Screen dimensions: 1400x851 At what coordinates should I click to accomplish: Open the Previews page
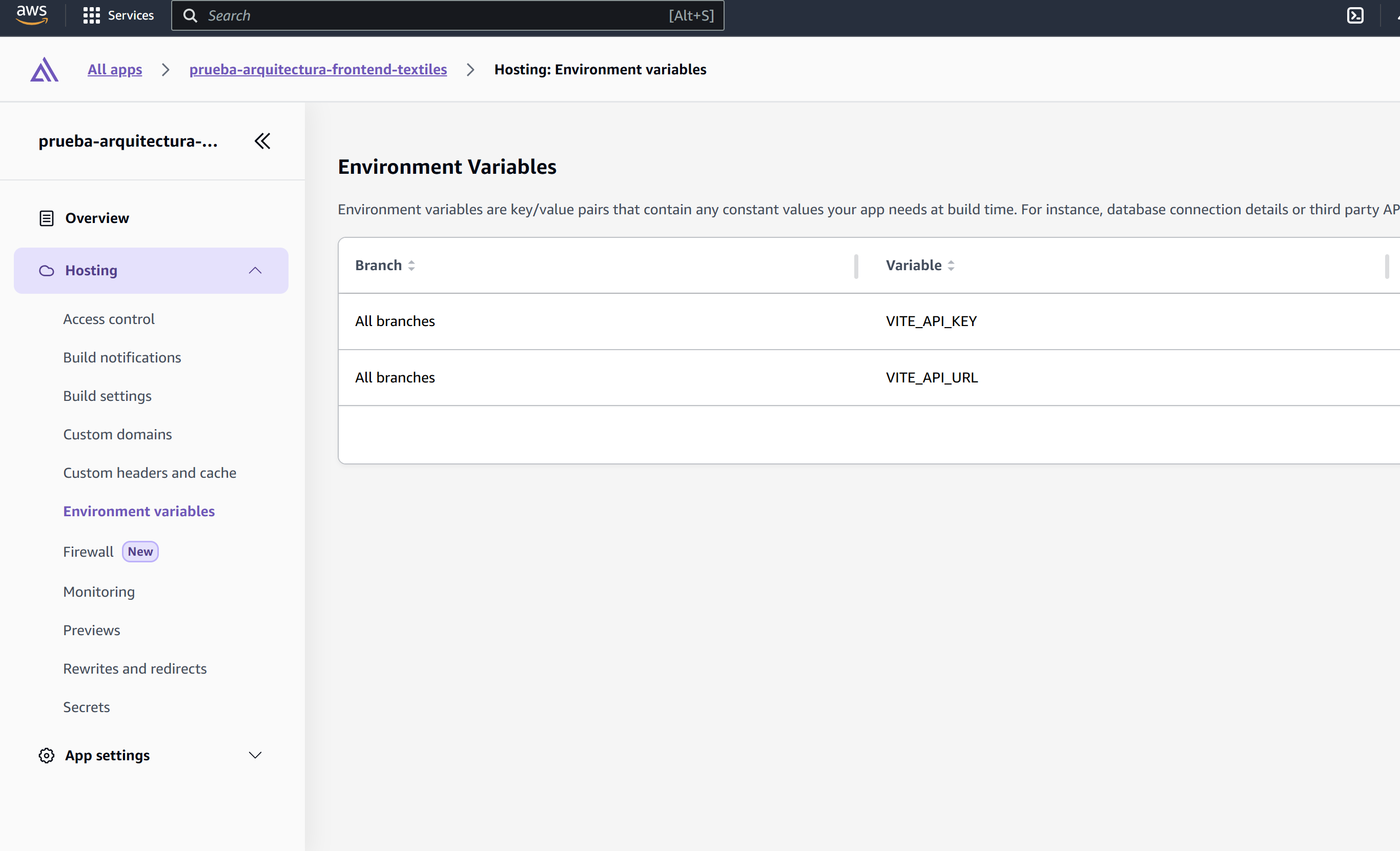tap(92, 631)
